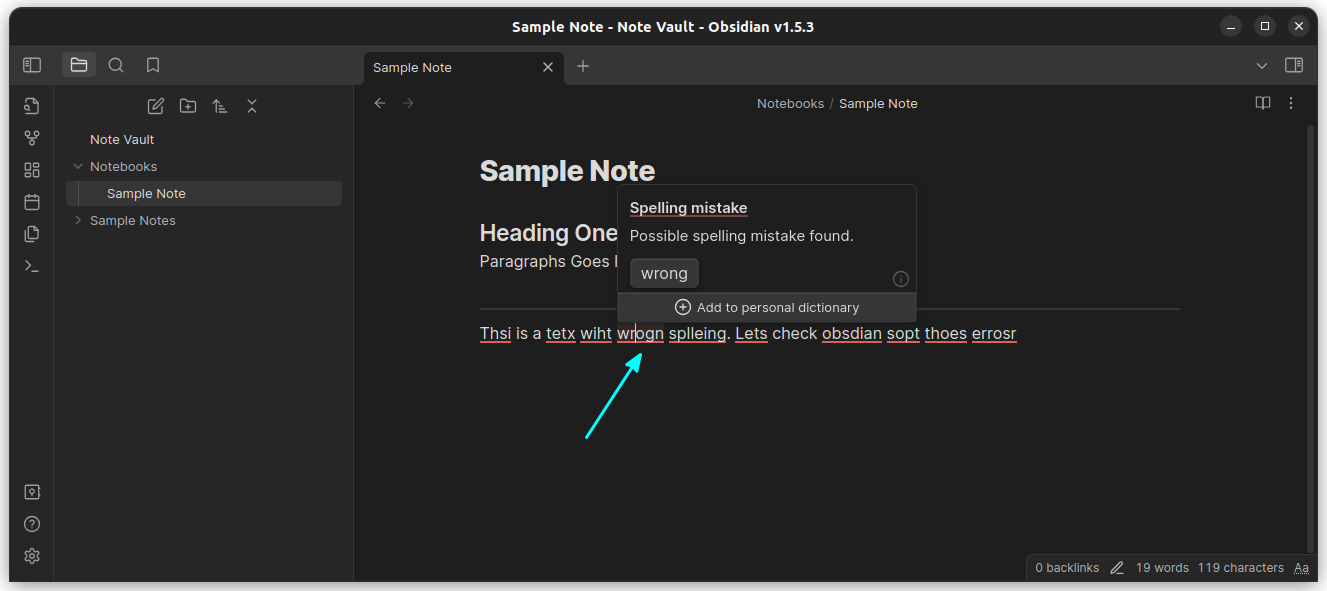Viewport: 1327px width, 591px height.
Task: Open Notebooks from the breadcrumb path
Action: point(790,103)
